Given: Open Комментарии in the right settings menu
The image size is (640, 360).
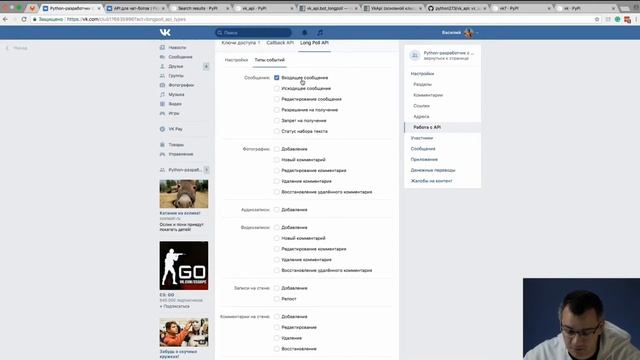Looking at the screenshot, I should point(428,95).
